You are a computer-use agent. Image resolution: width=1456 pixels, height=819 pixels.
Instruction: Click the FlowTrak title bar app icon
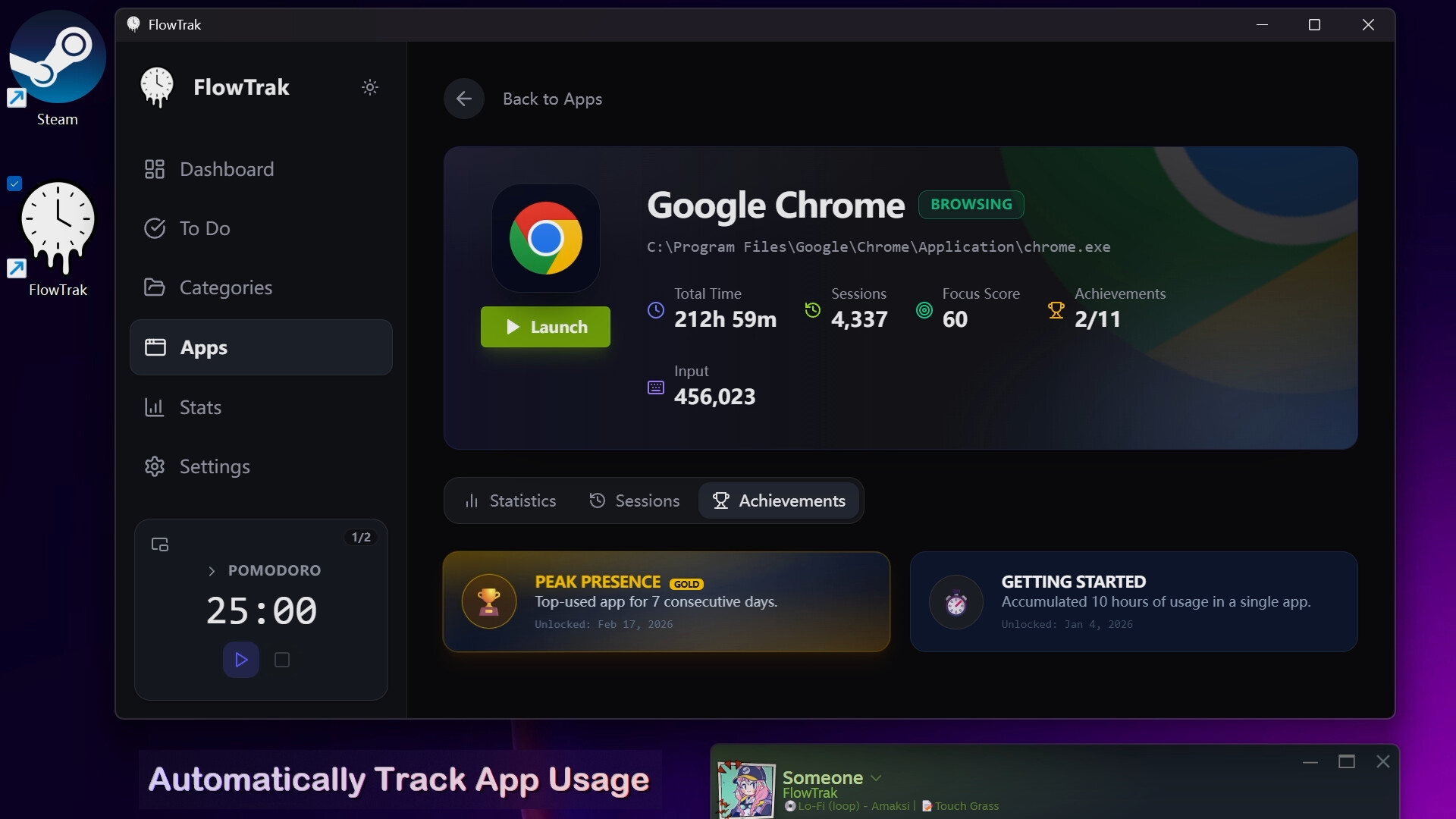[133, 24]
